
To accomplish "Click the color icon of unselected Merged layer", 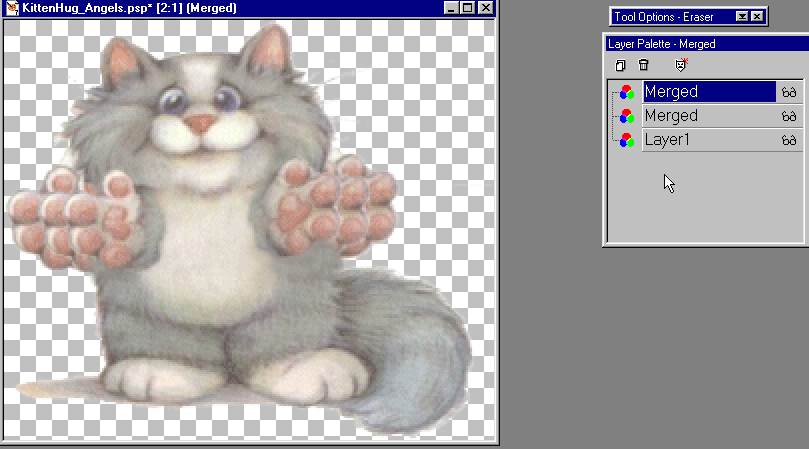I will coord(626,116).
